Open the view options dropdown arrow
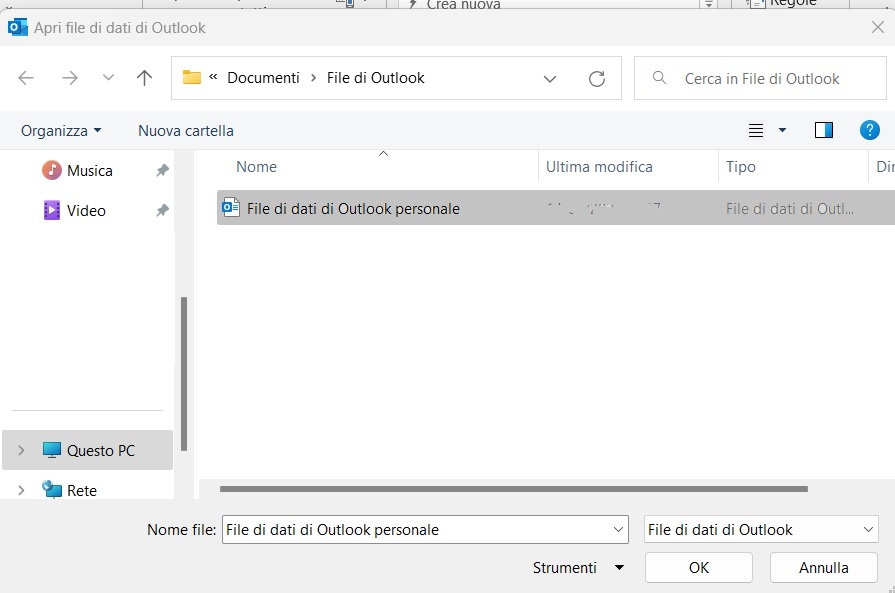 pyautogui.click(x=783, y=131)
